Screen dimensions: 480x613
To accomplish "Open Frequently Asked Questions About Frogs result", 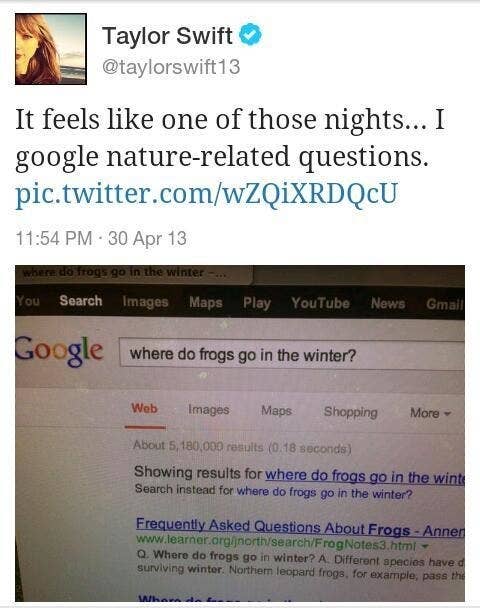I will pos(300,528).
